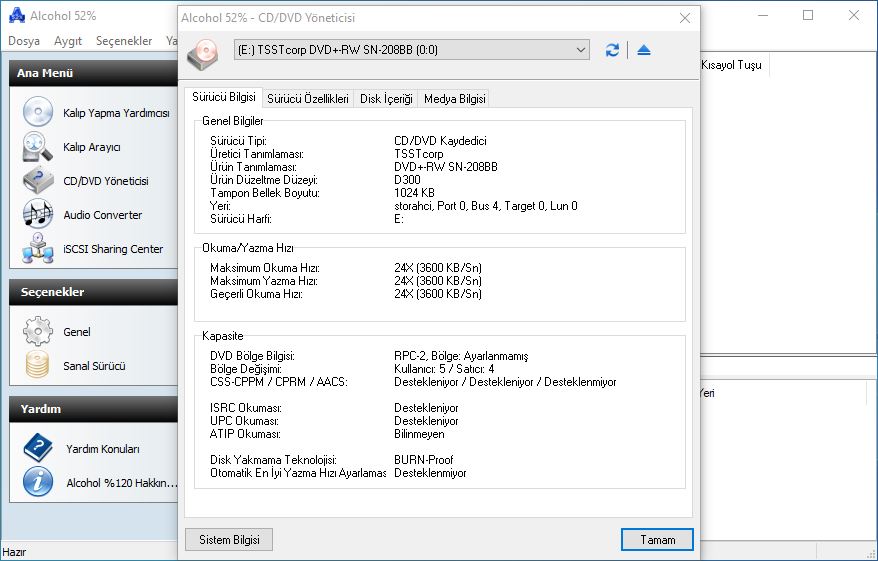Click 'CD/DVD Kaydedici' drive type value
Screen dimensions: 878x561
coord(440,141)
